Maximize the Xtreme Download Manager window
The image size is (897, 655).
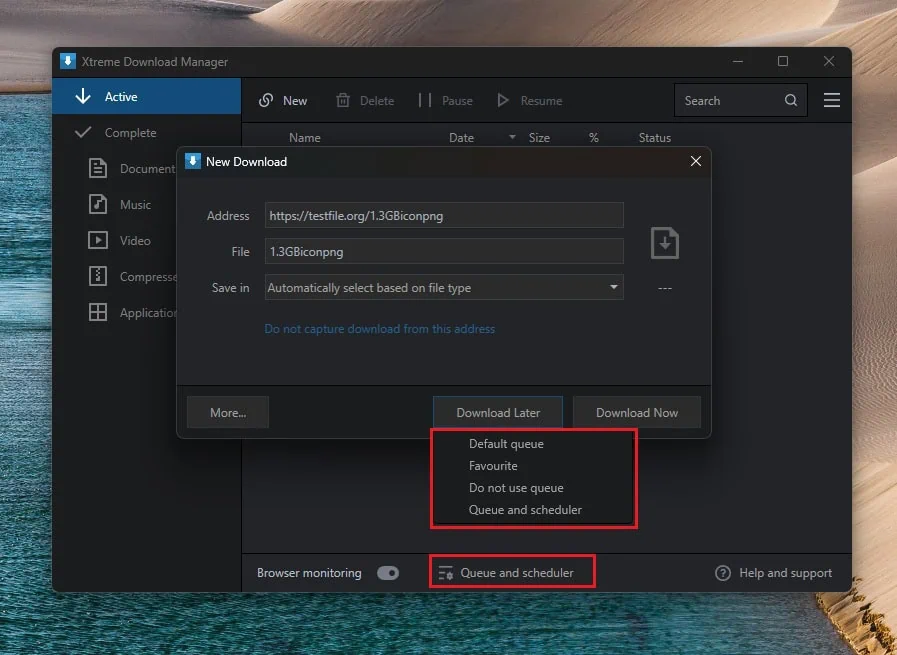click(x=783, y=61)
